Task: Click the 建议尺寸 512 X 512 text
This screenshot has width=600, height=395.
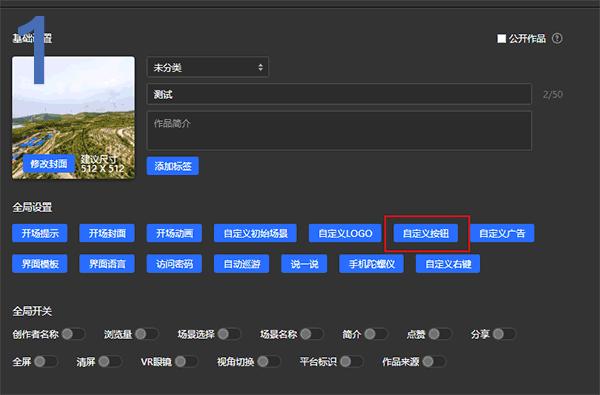Action: tap(103, 164)
